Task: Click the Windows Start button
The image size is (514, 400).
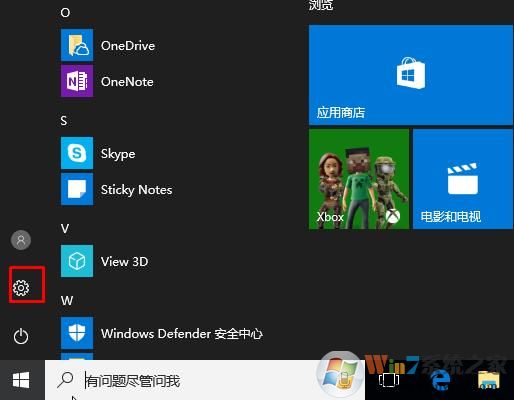Action: (21, 380)
